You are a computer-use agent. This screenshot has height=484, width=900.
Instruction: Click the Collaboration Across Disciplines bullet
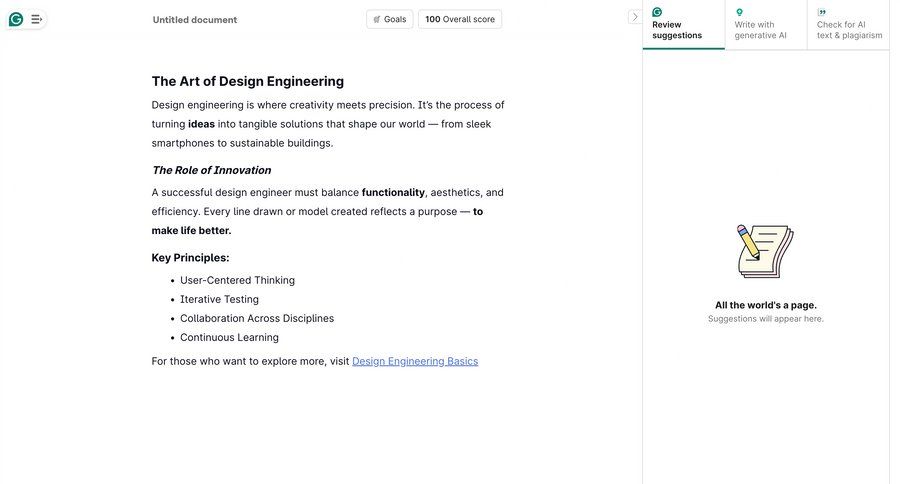click(x=257, y=318)
